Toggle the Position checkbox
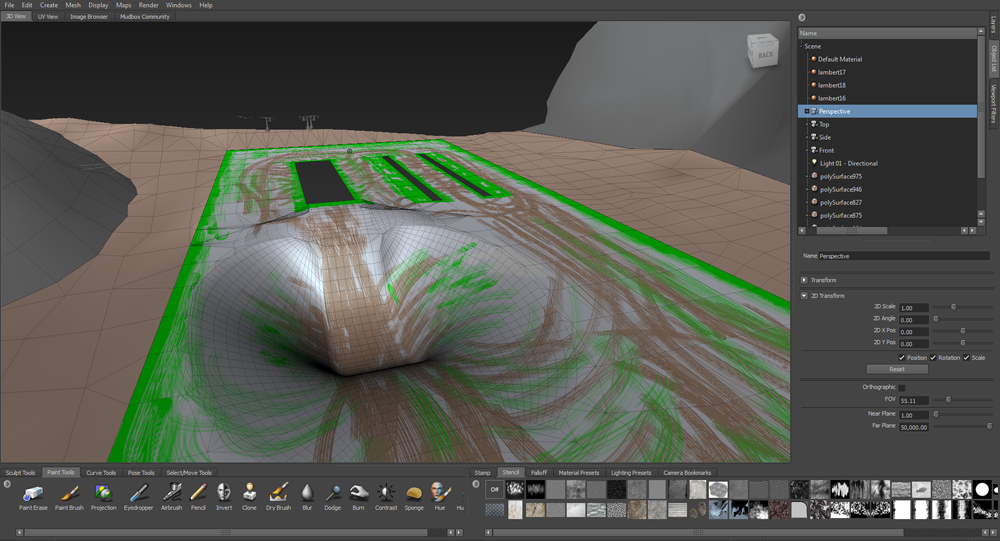 click(902, 357)
